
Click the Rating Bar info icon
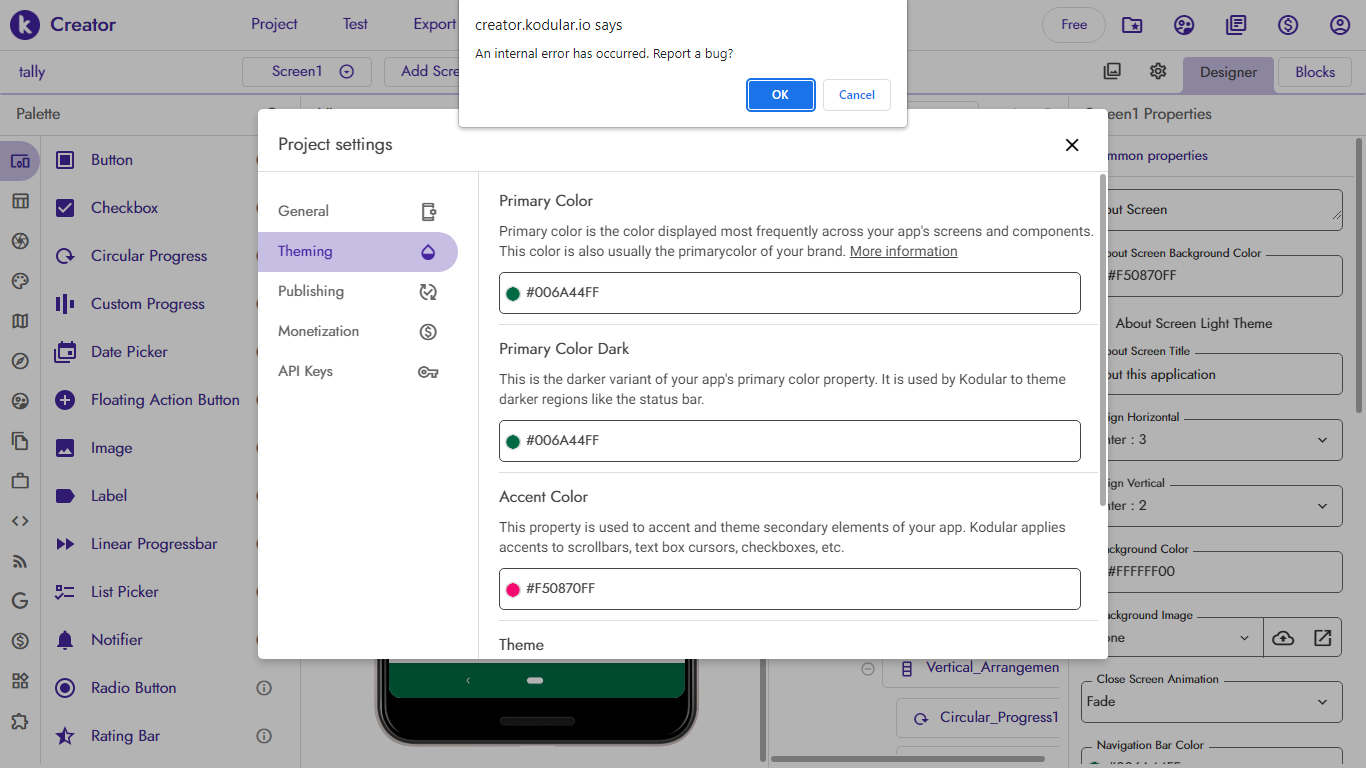click(x=264, y=736)
